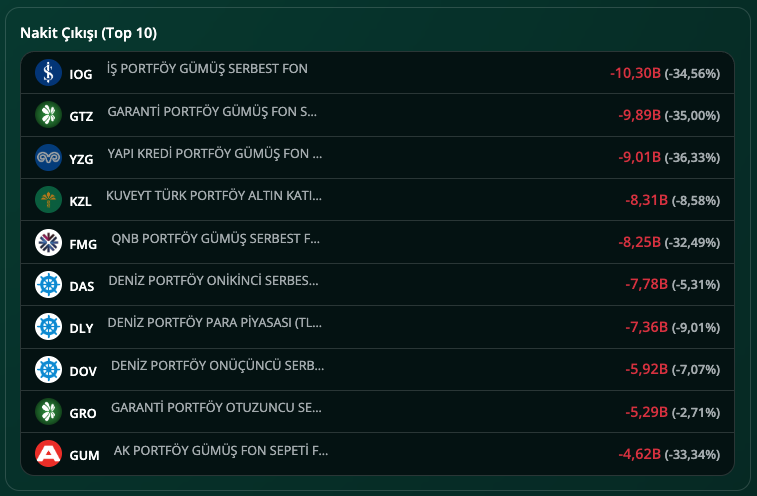Select the GUM fund code
This screenshot has height=496, width=757.
pyautogui.click(x=84, y=455)
